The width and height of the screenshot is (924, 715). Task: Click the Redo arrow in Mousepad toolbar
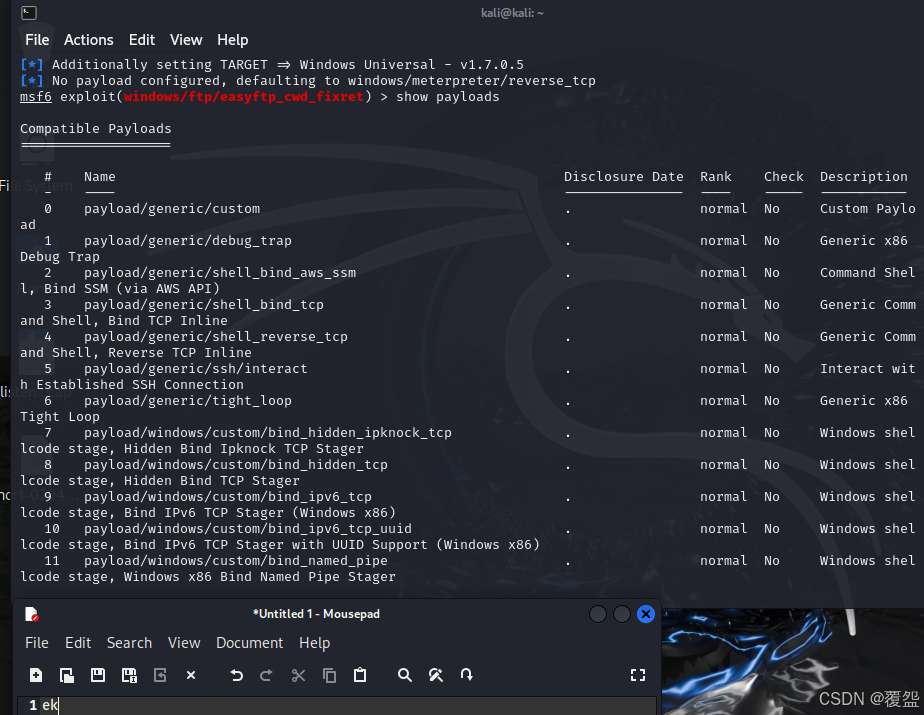(266, 675)
